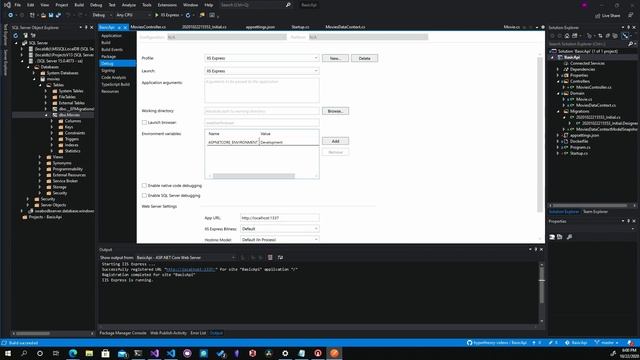Screen dimensions: 640x360
Task: Pin the SQL Server Object Explorer panel
Action: pyautogui.click(x=86, y=27)
